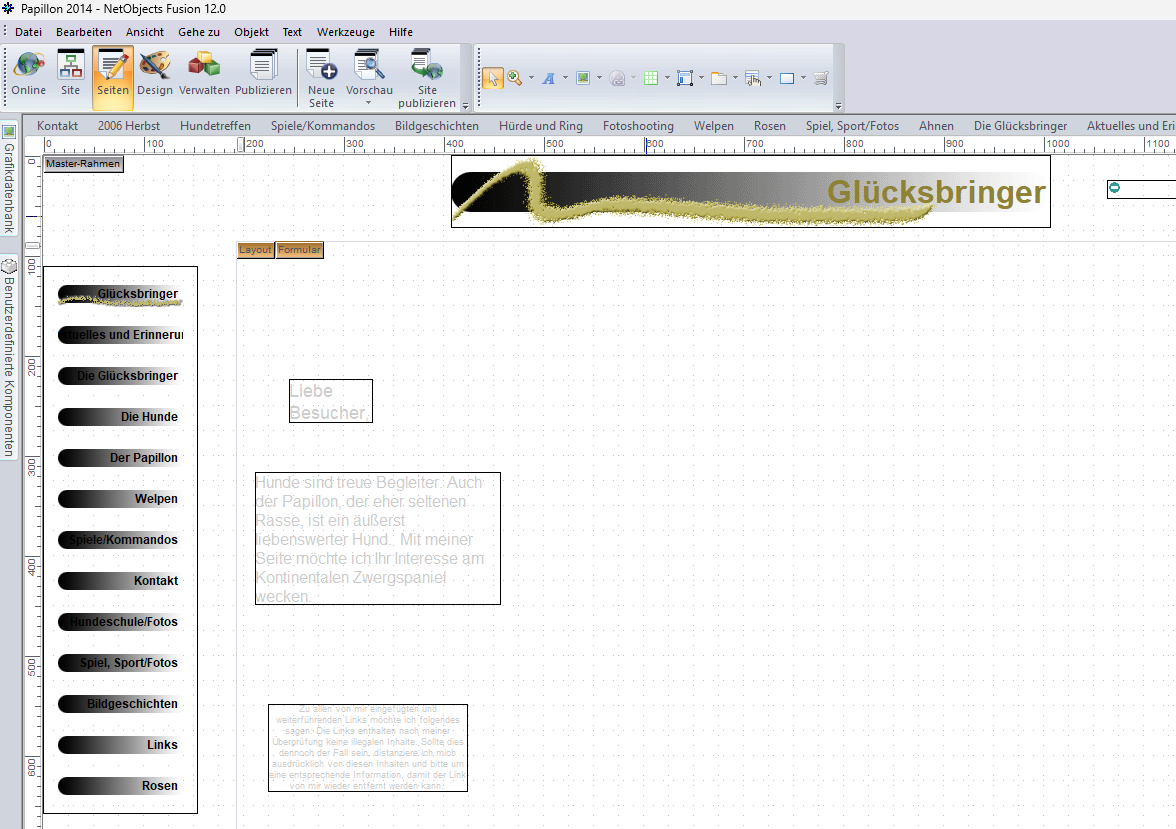Select the table tool icon

(650, 78)
